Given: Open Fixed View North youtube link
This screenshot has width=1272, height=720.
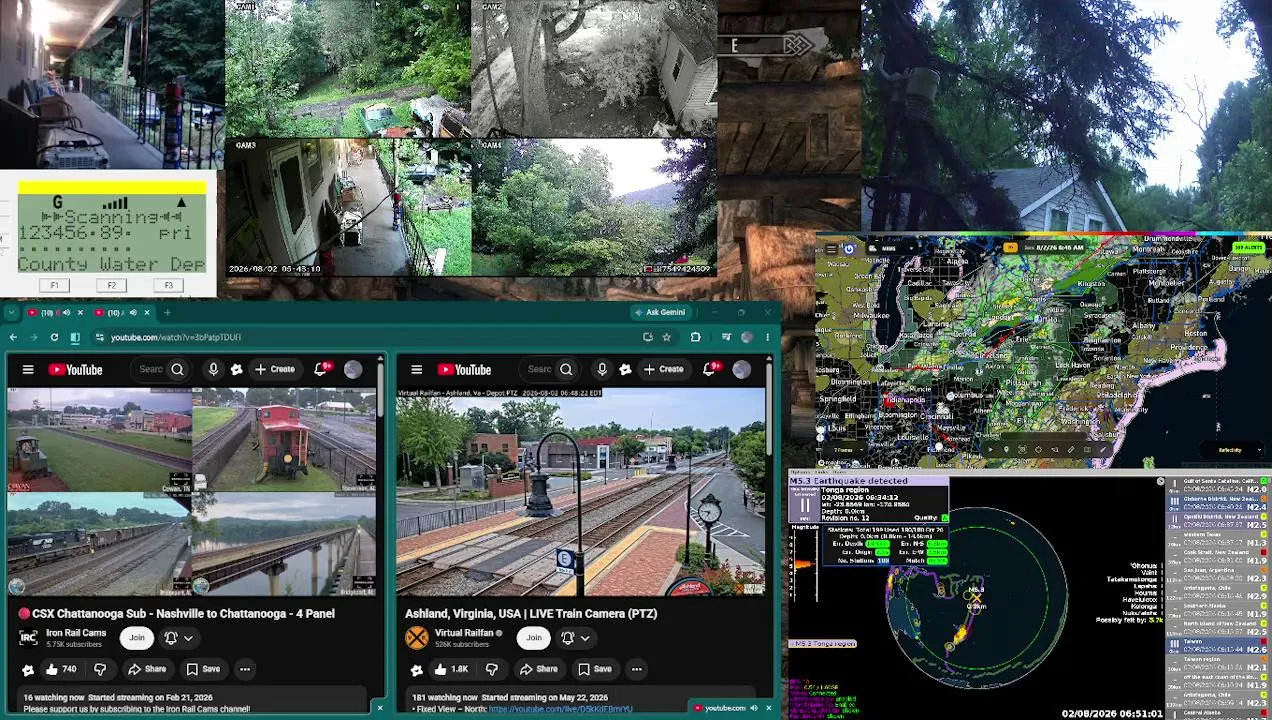Looking at the screenshot, I should click(560, 709).
